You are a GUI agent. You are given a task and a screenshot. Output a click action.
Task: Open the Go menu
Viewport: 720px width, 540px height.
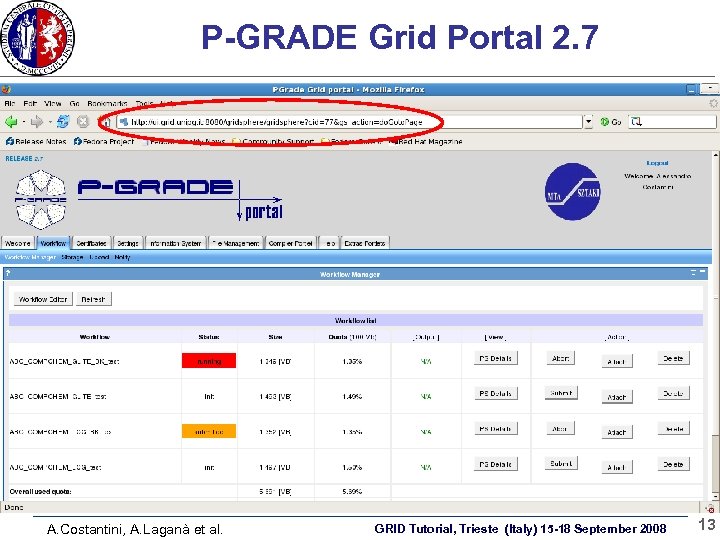point(74,104)
